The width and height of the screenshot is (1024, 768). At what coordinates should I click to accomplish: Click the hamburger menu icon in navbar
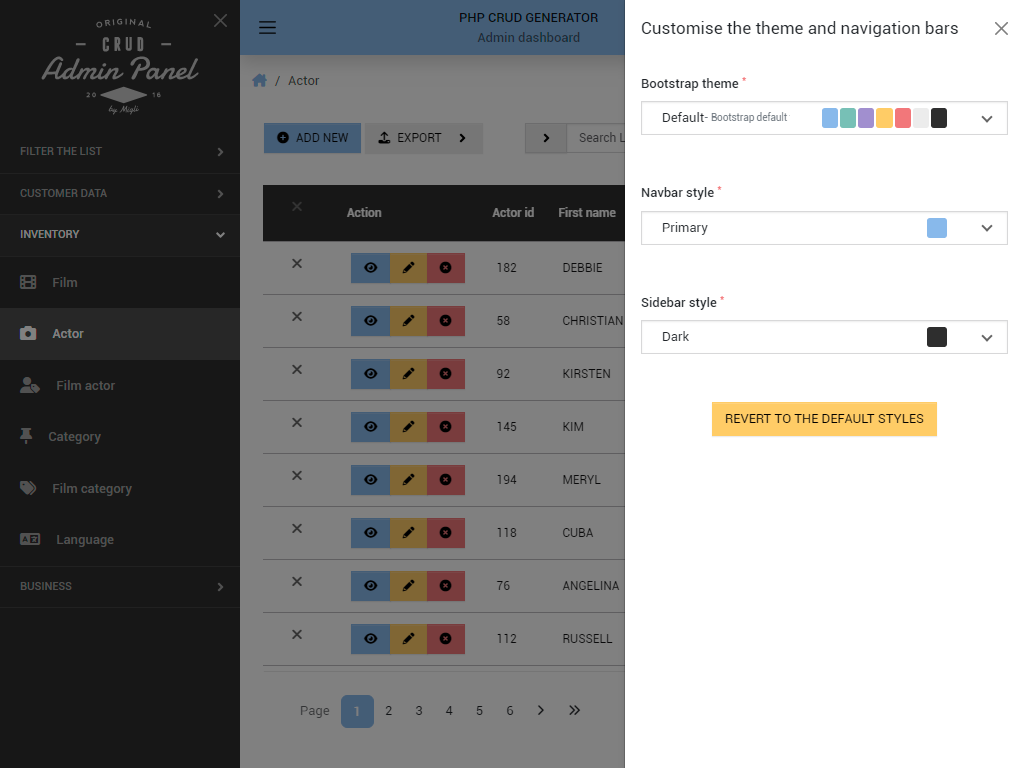tap(267, 28)
